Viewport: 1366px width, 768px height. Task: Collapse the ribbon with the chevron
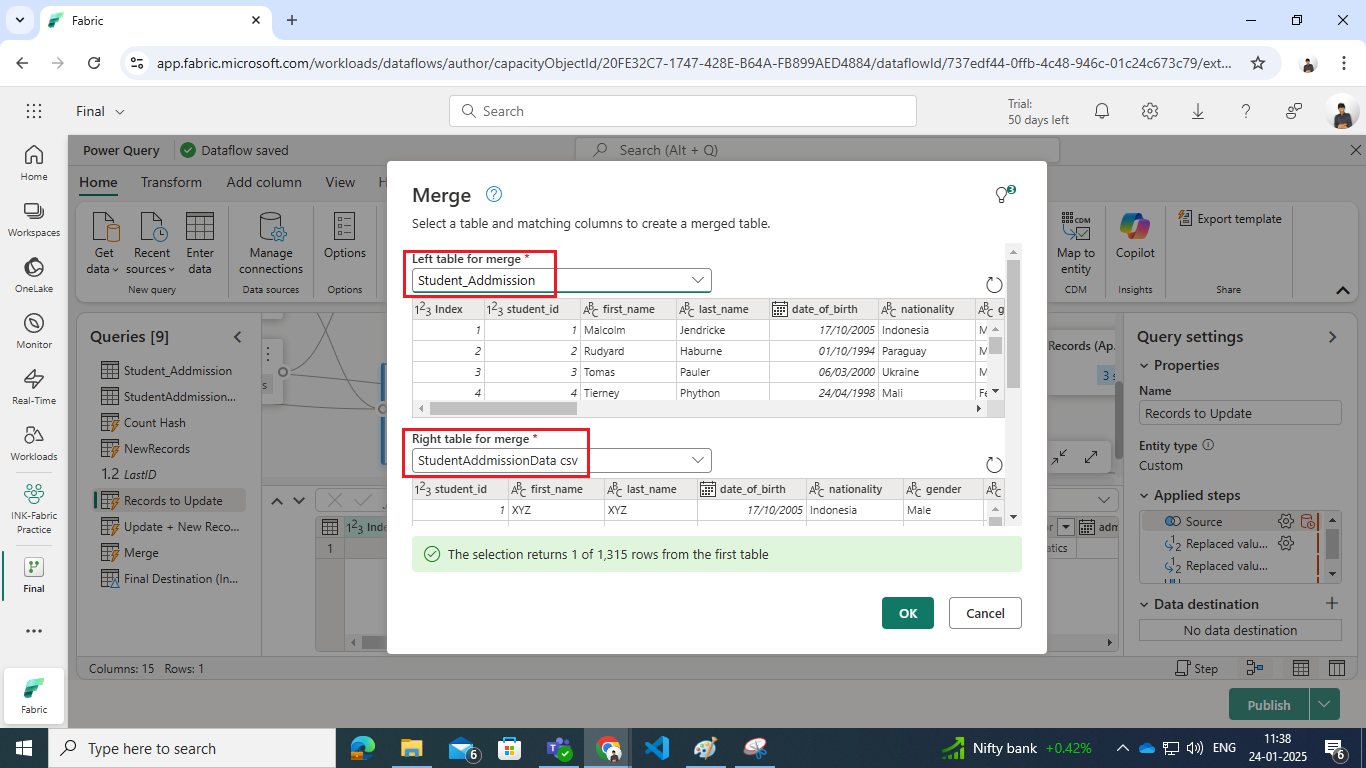pyautogui.click(x=1342, y=290)
